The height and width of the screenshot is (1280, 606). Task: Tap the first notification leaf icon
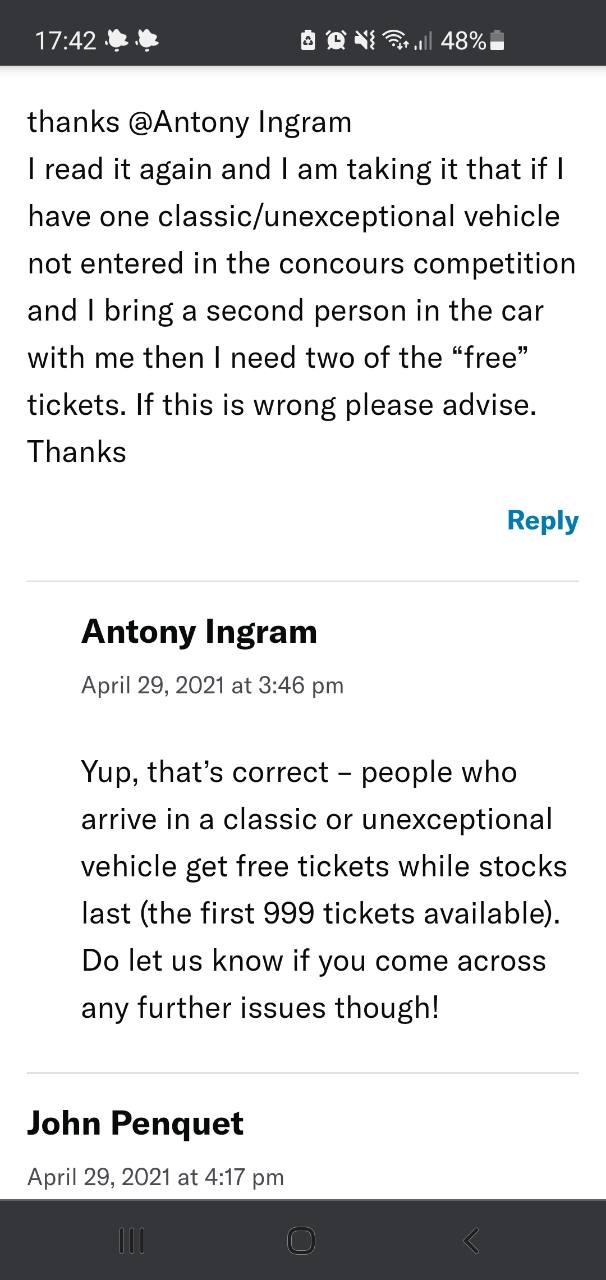pyautogui.click(x=117, y=41)
